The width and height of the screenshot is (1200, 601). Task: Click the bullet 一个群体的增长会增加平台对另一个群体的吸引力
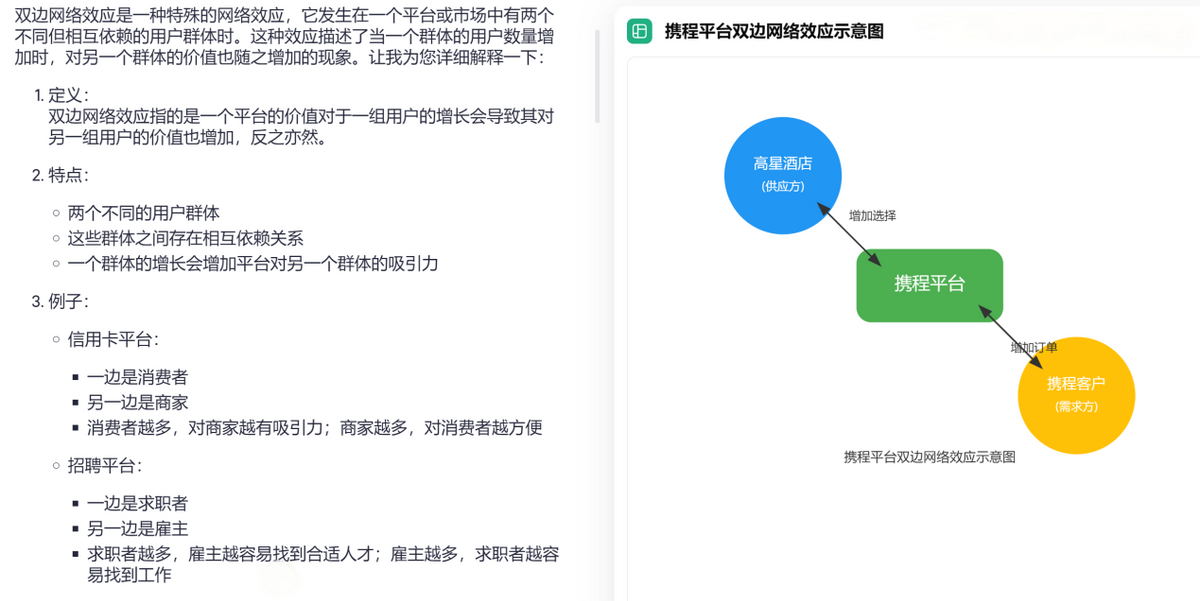click(253, 264)
